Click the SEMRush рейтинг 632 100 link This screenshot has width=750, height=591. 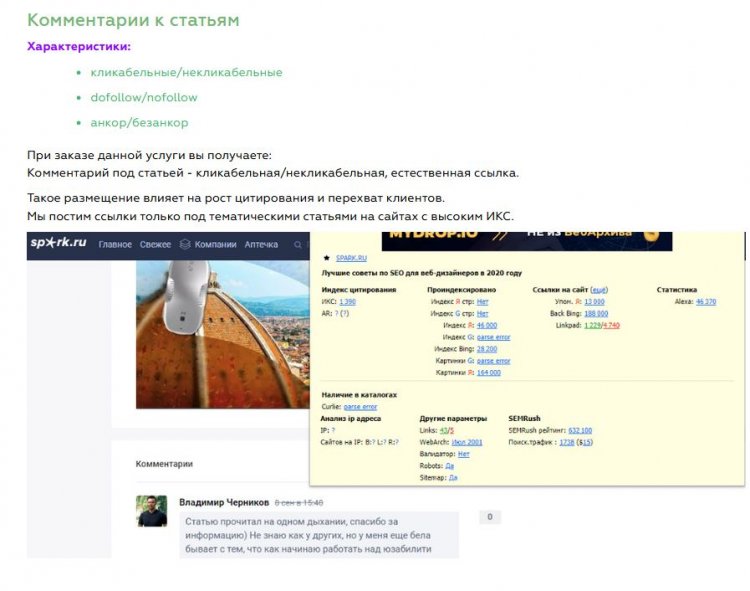580,430
